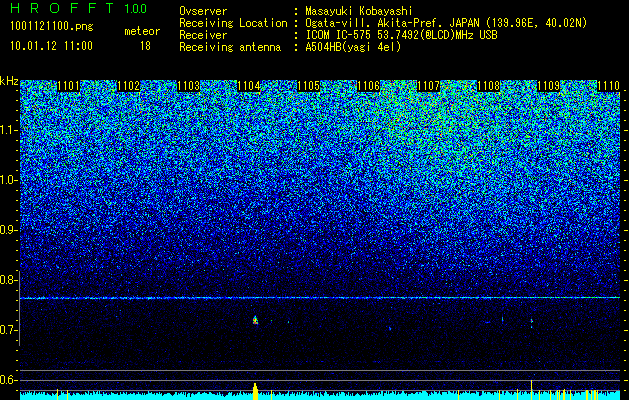The image size is (629, 400).
Task: Click the time marker 1104
Action: [249, 86]
